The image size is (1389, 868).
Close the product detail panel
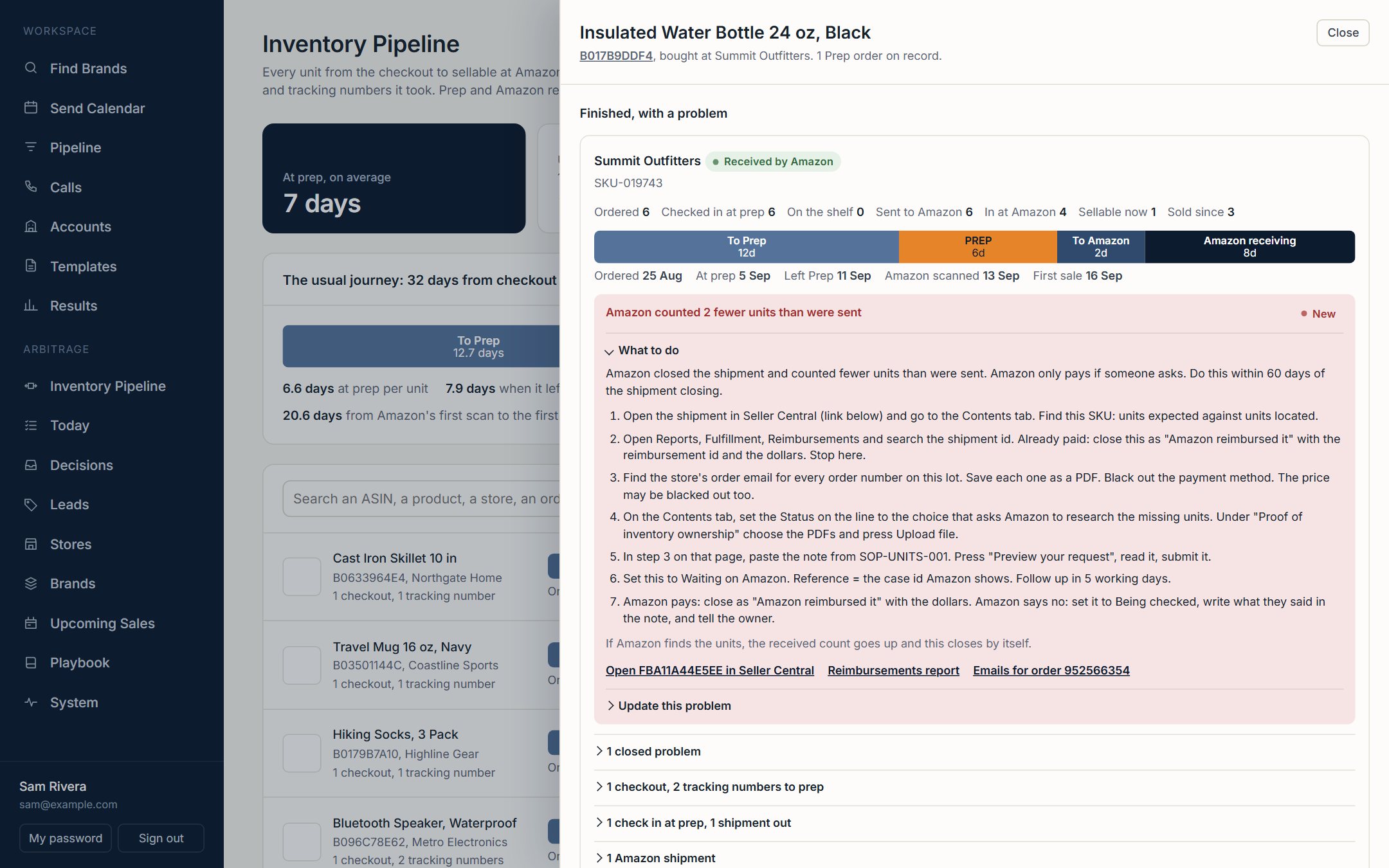click(1343, 33)
